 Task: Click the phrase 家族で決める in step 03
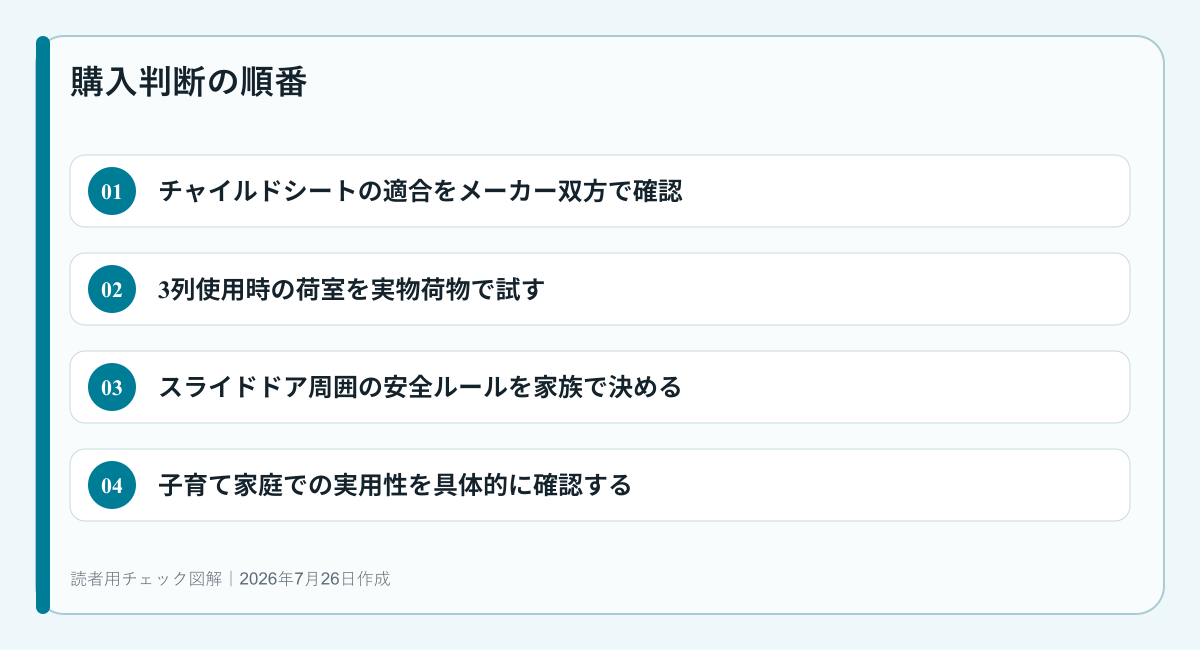[x=607, y=387]
